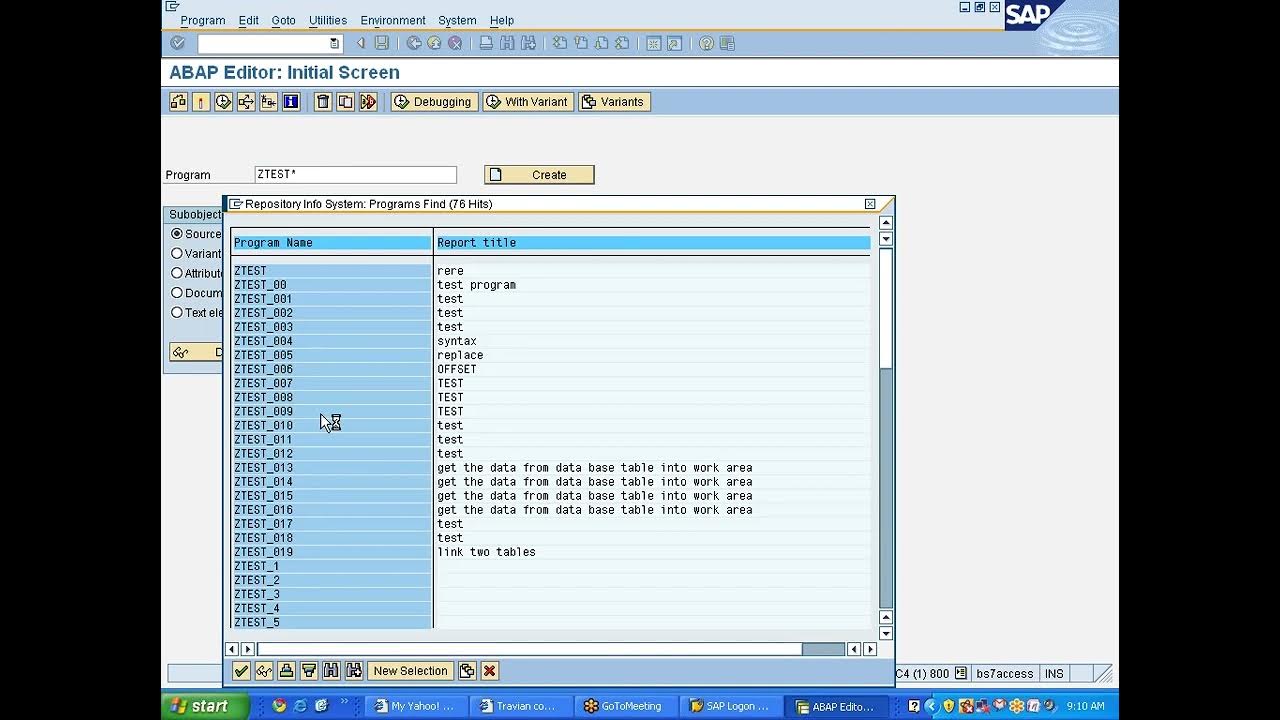Image resolution: width=1280 pixels, height=720 pixels.
Task: Click the Rename icon next to Copy
Action: point(368,101)
